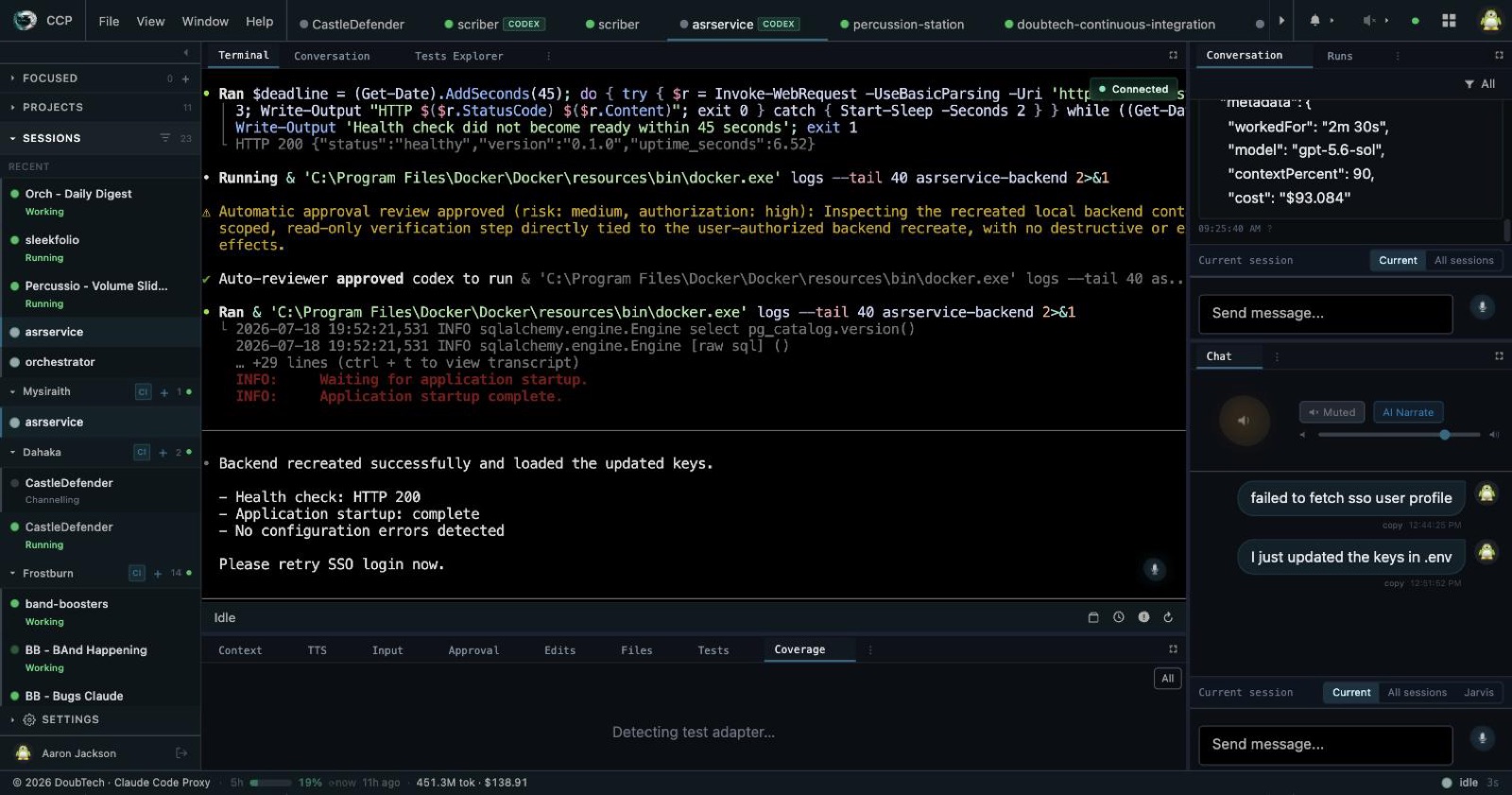Toggle AI Narrate in Chat
The width and height of the screenshot is (1512, 795).
[x=1408, y=412]
